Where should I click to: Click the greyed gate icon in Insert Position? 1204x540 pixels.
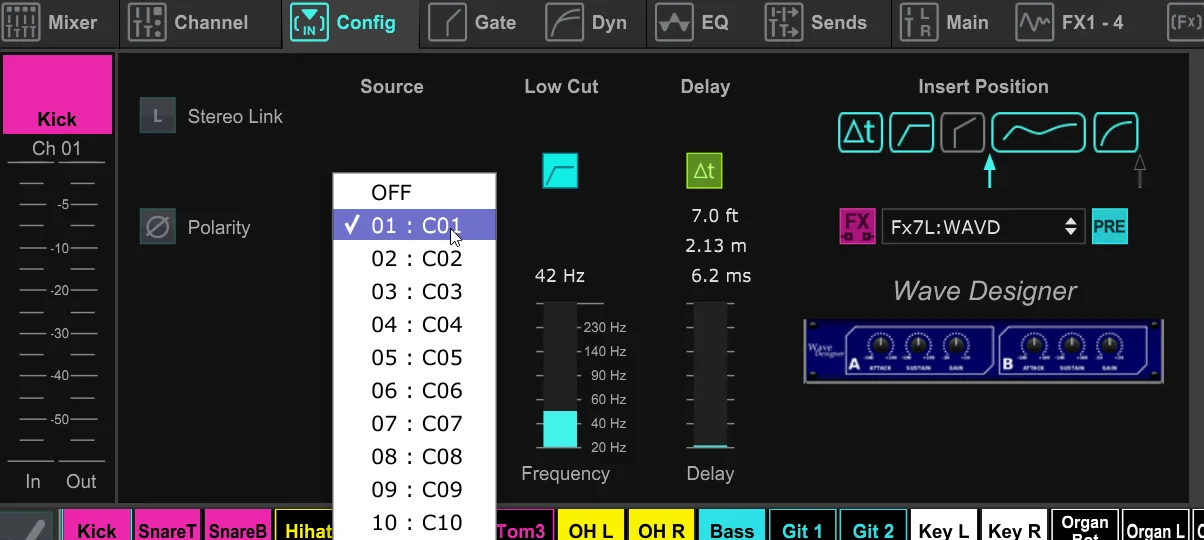pos(963,132)
